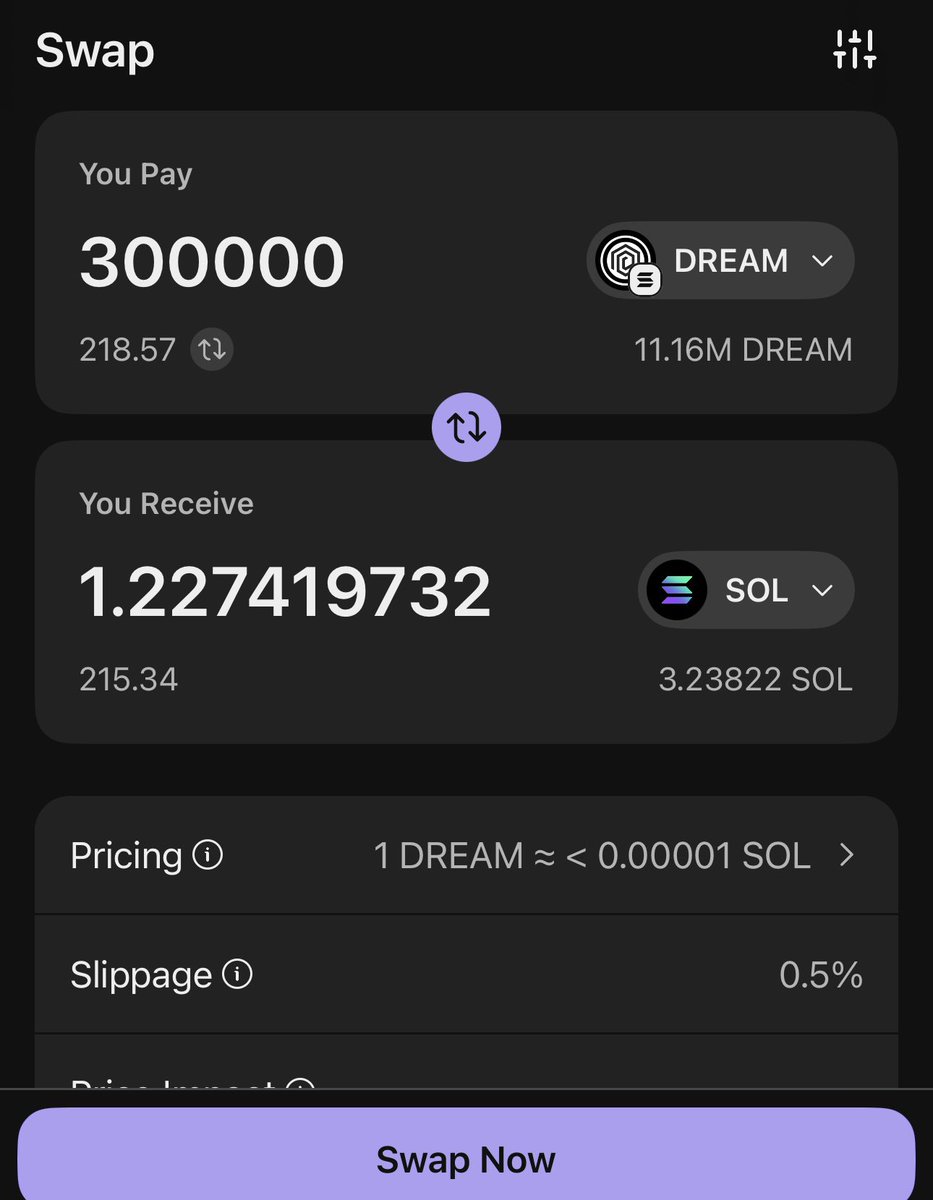This screenshot has width=933, height=1200.
Task: Open swap settings sliders icon
Action: [854, 49]
